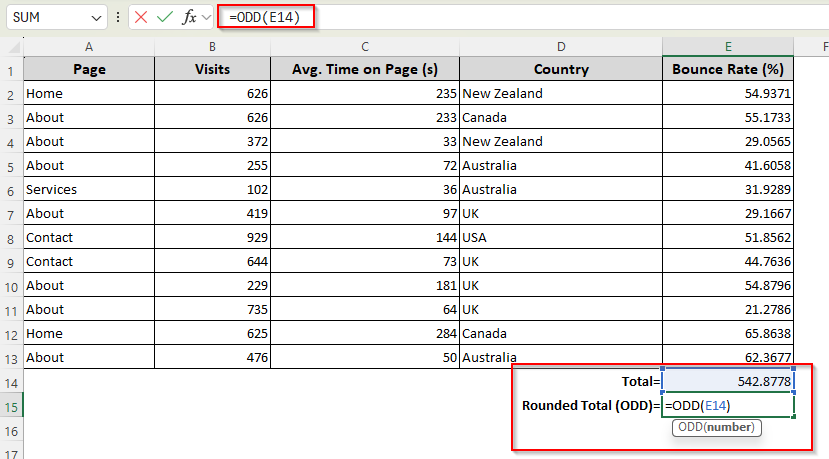Select the bounce rate 55.1733

pyautogui.click(x=728, y=117)
